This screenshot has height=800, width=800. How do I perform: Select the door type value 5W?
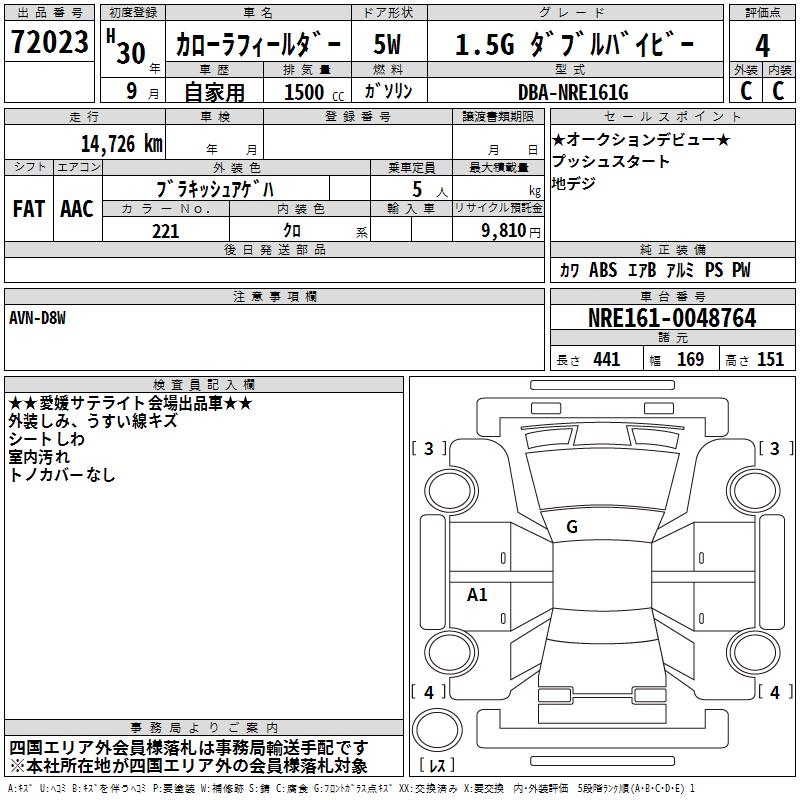[x=388, y=44]
